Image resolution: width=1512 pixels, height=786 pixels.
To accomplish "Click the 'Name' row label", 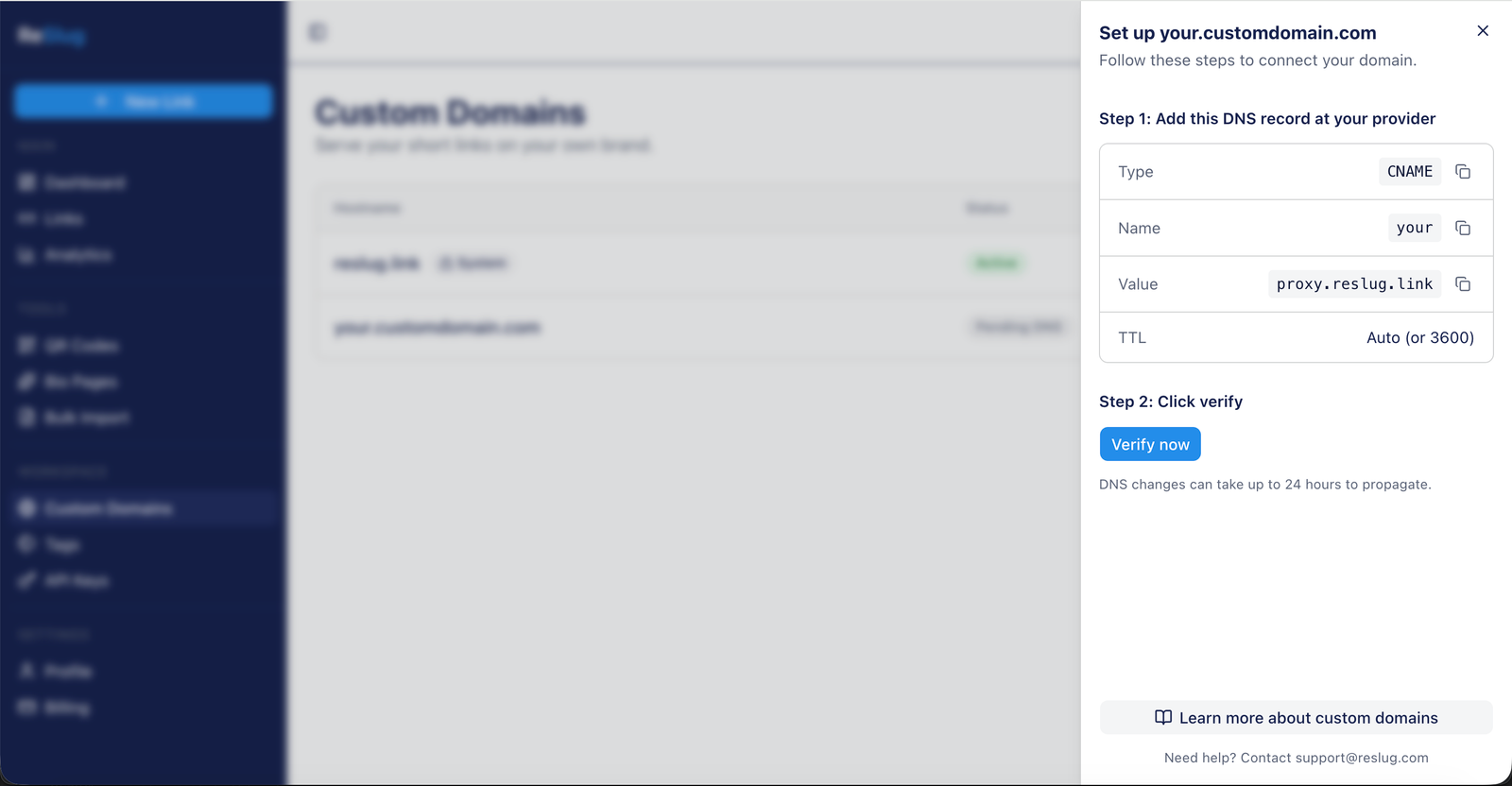I will [x=1139, y=228].
